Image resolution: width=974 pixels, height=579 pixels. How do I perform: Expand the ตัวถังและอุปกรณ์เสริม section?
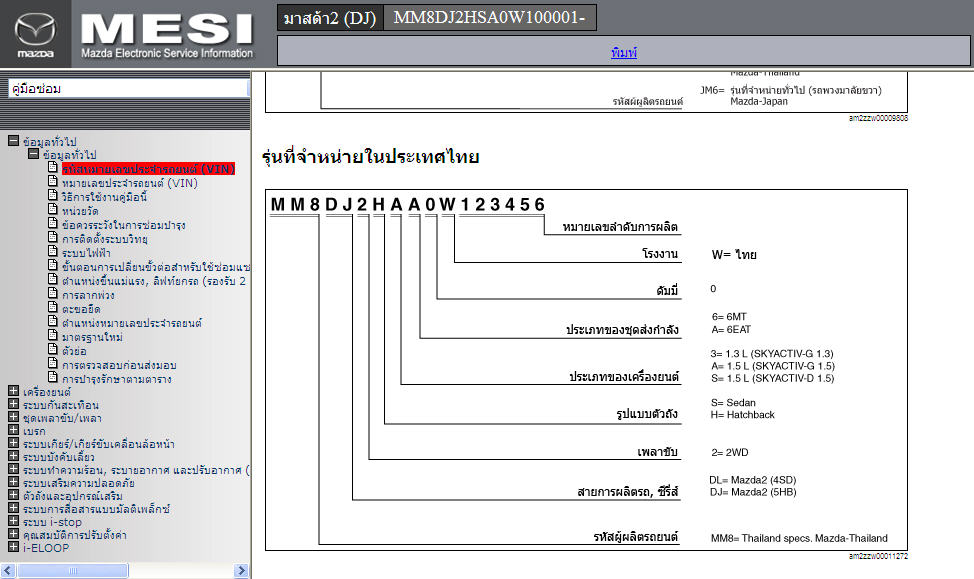pos(13,495)
